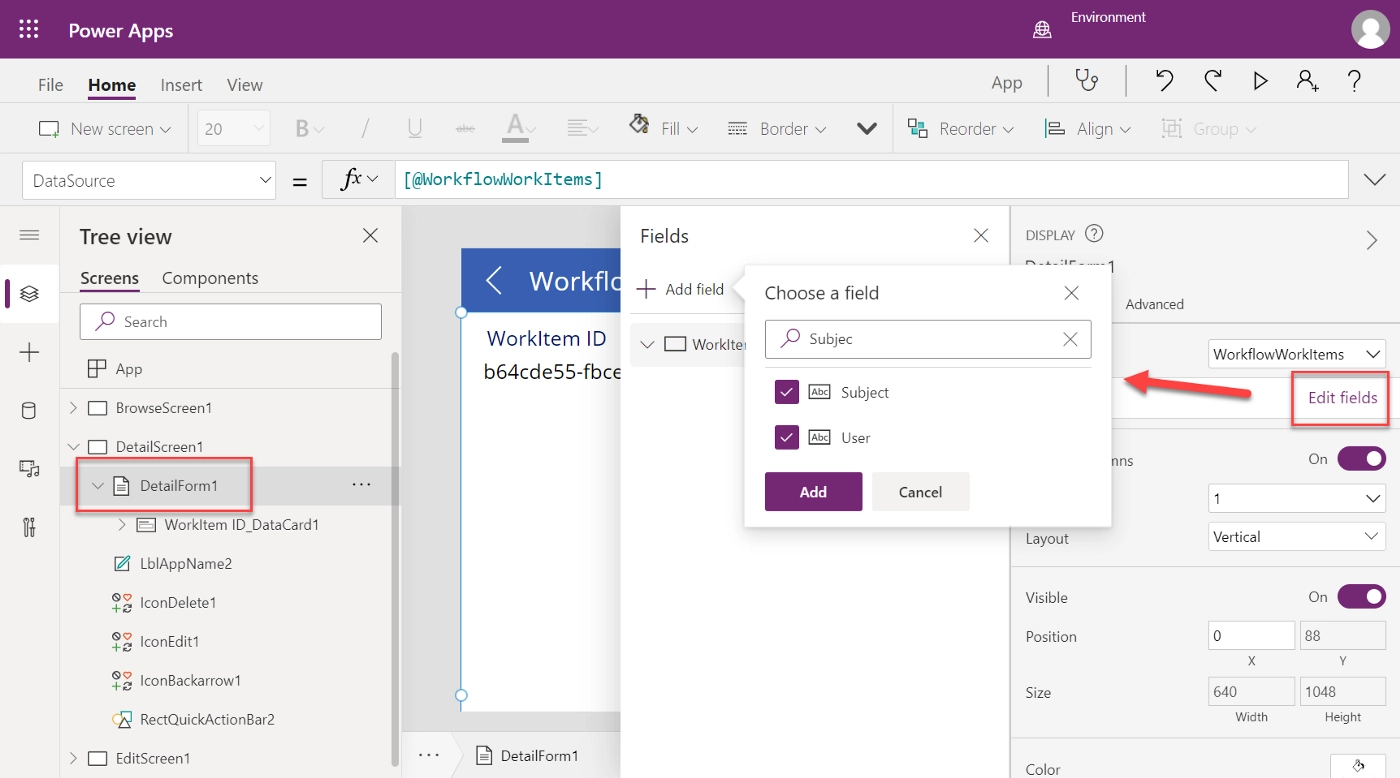Collapse the DetailForm1 tree node
Image resolution: width=1400 pixels, height=778 pixels.
pos(97,486)
